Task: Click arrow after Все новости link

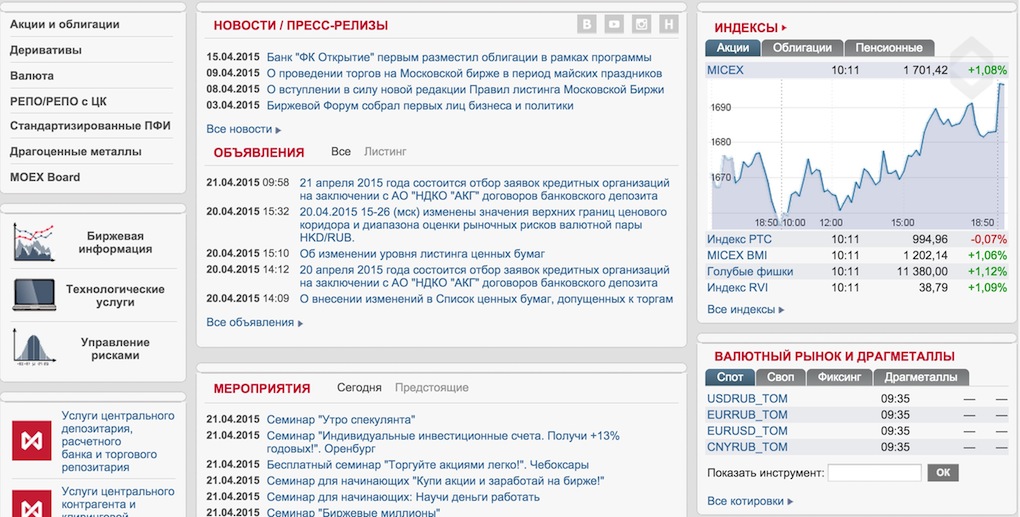Action: click(x=278, y=130)
